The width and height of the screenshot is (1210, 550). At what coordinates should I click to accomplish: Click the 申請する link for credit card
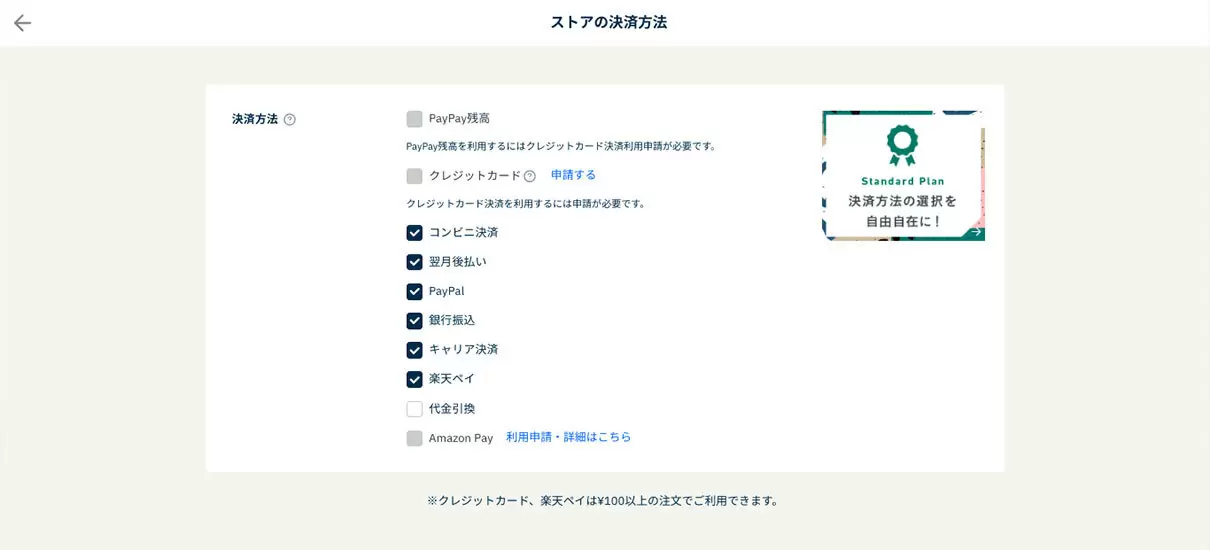click(x=573, y=175)
